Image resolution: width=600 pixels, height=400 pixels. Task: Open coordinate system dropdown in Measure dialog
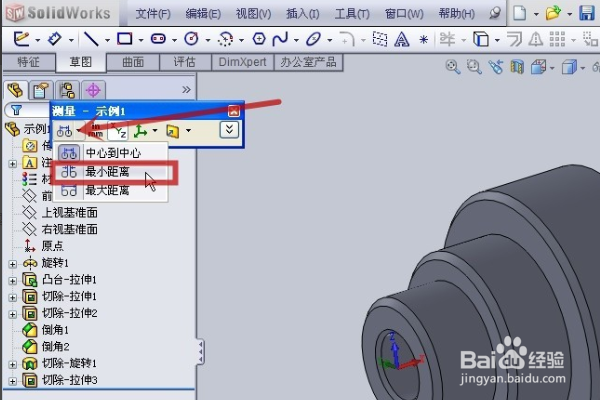[155, 131]
